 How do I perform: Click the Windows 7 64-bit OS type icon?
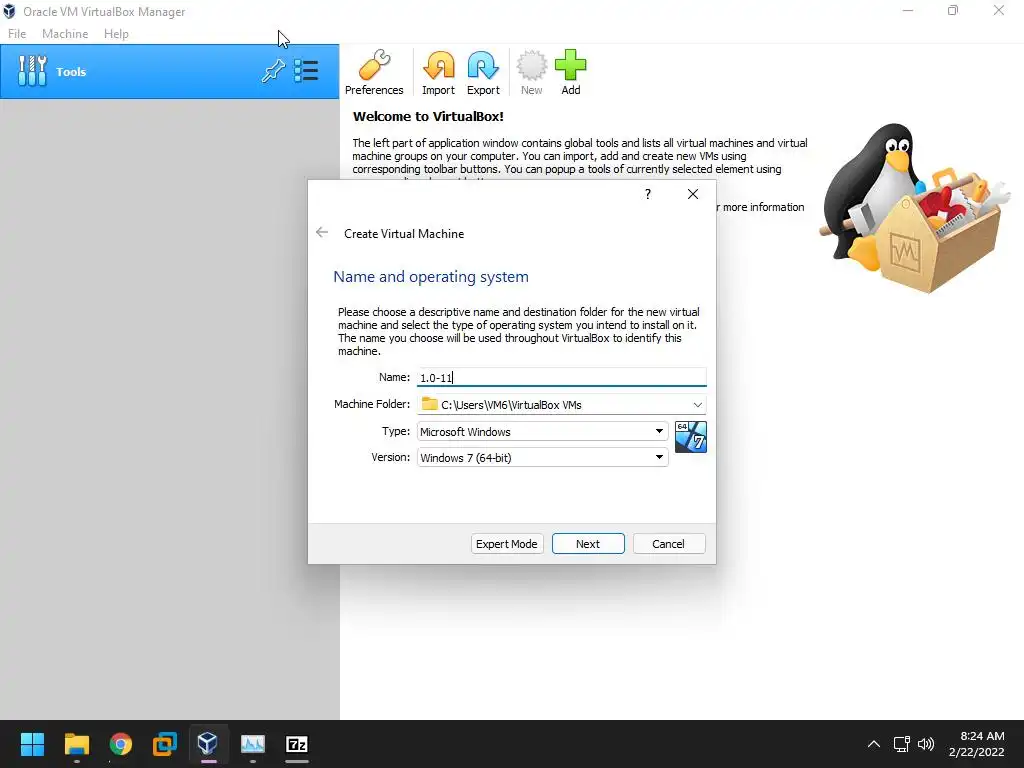click(x=690, y=437)
